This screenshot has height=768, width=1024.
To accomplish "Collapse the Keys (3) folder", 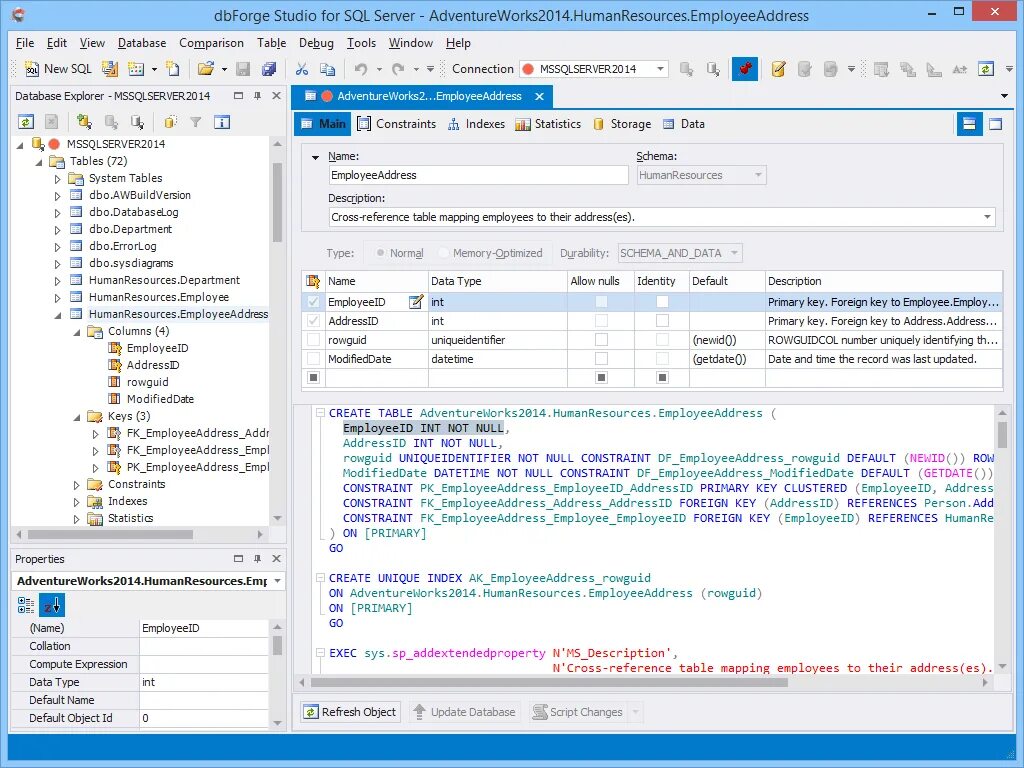I will (76, 417).
